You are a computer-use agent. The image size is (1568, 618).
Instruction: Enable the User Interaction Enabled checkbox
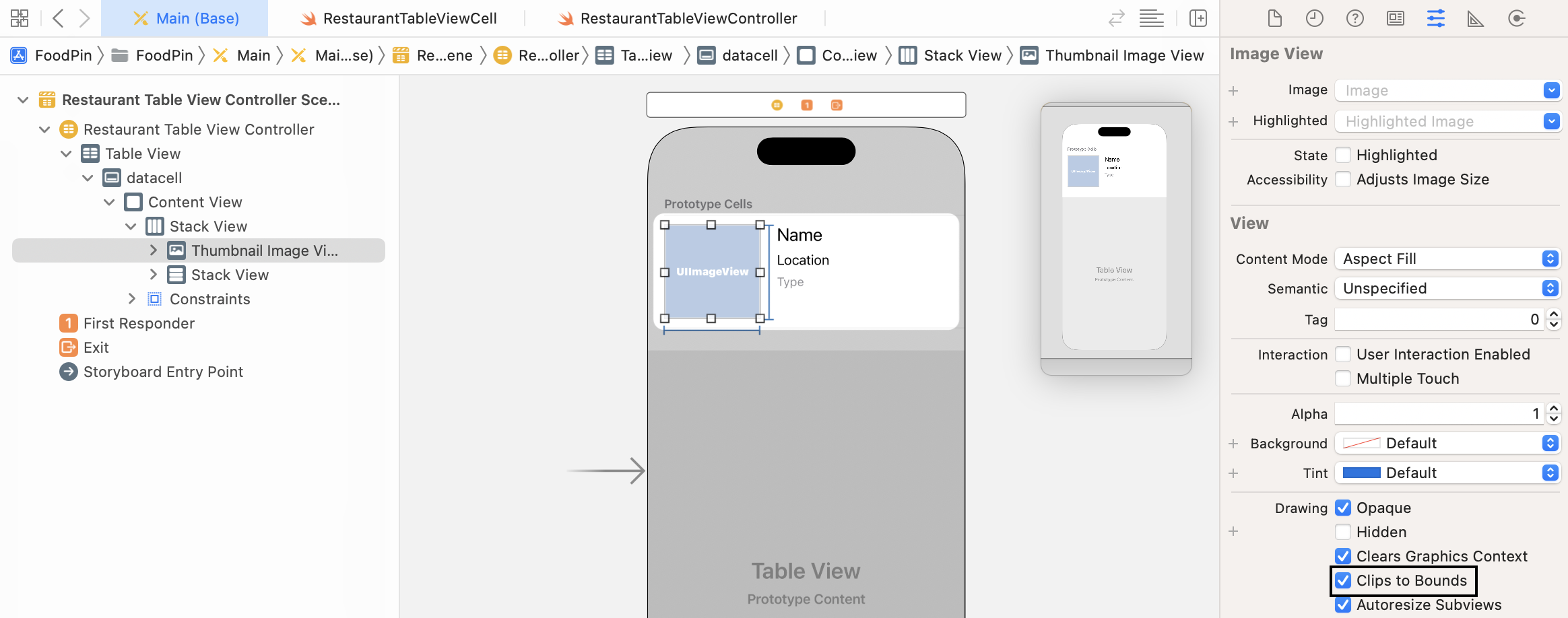pos(1344,354)
